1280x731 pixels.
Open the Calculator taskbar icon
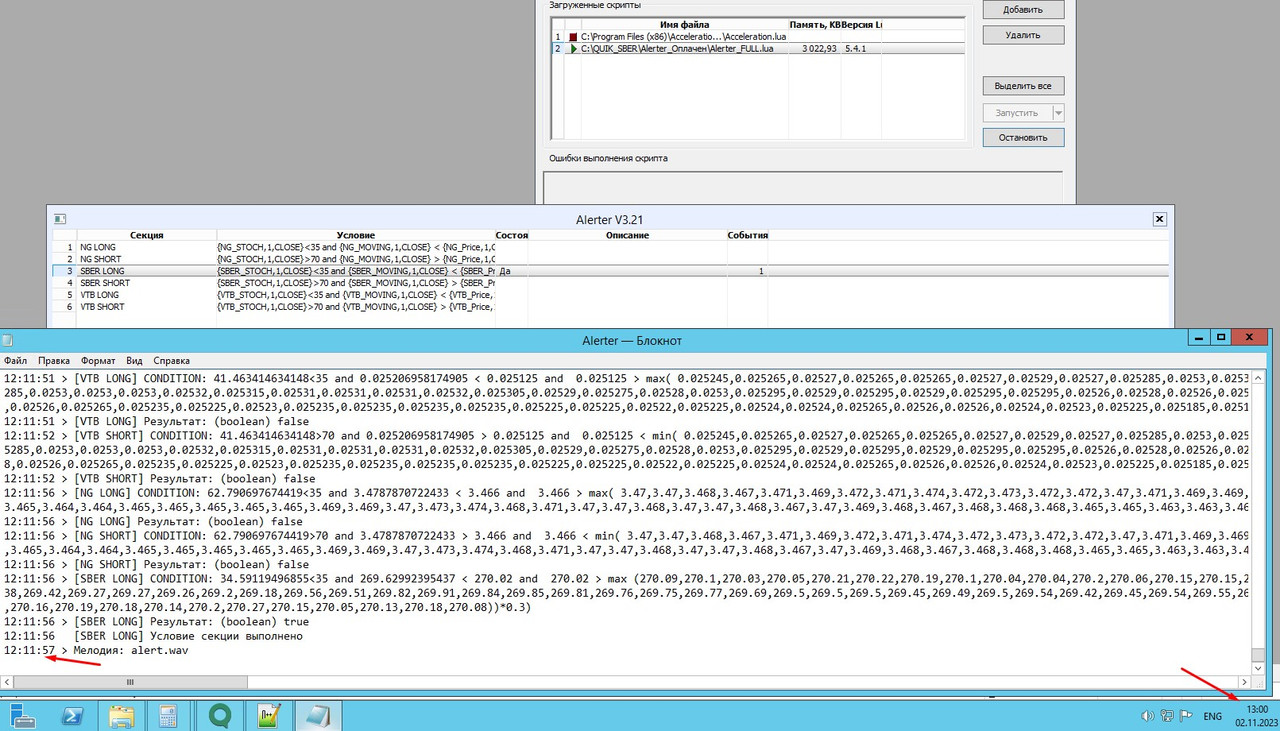(x=168, y=716)
